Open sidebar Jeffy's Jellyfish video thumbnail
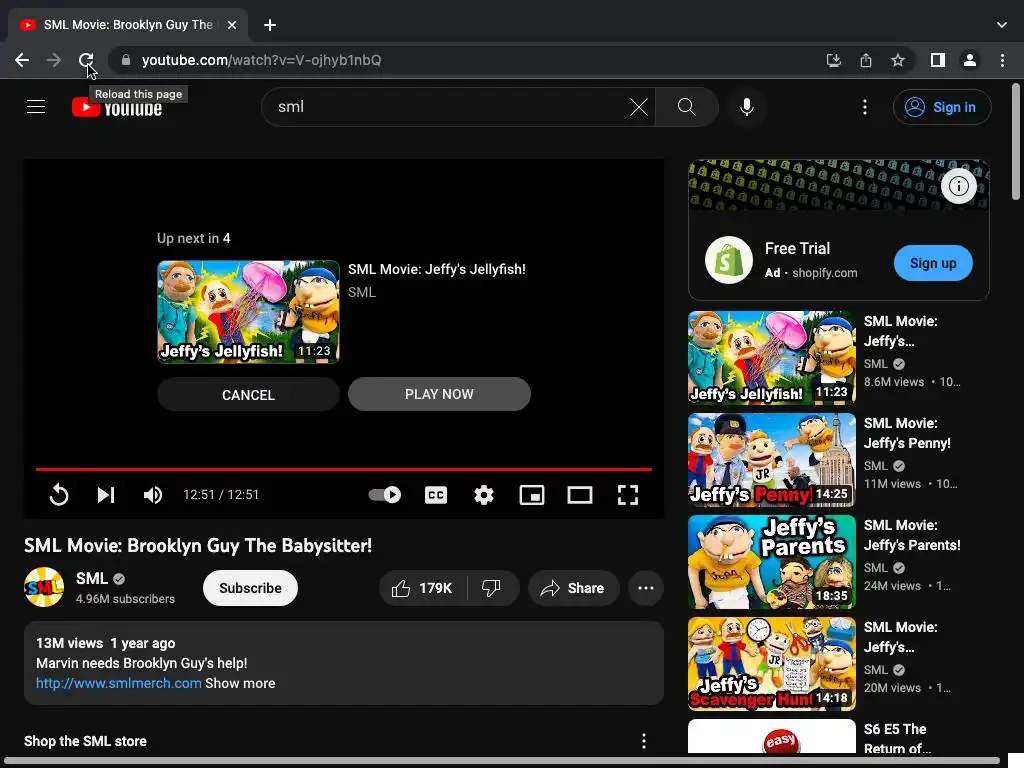The width and height of the screenshot is (1024, 768). click(x=771, y=358)
